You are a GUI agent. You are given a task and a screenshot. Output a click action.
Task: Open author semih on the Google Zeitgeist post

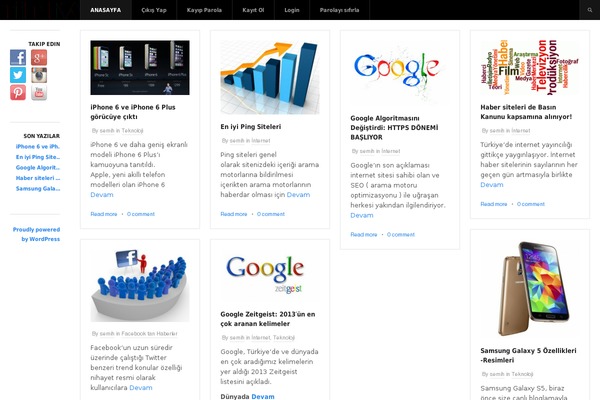coord(237,338)
